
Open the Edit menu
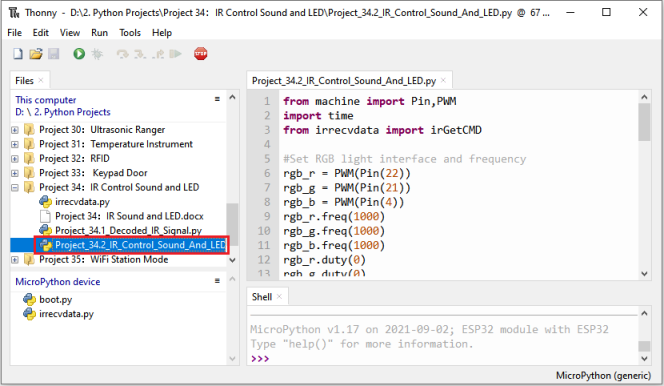(41, 33)
